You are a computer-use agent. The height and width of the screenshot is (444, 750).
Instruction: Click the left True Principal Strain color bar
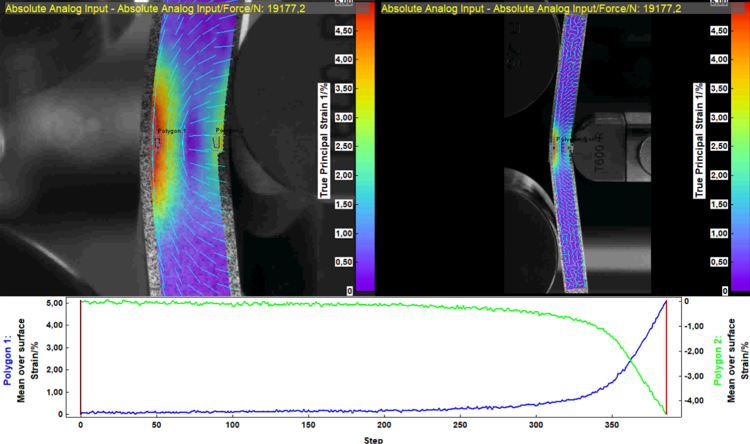point(365,150)
